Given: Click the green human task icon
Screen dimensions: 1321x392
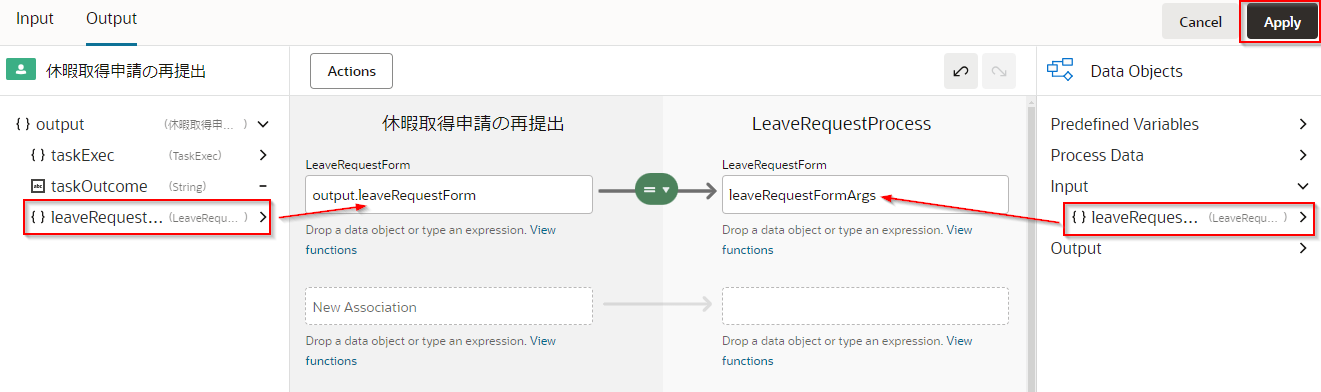Looking at the screenshot, I should click(x=21, y=70).
